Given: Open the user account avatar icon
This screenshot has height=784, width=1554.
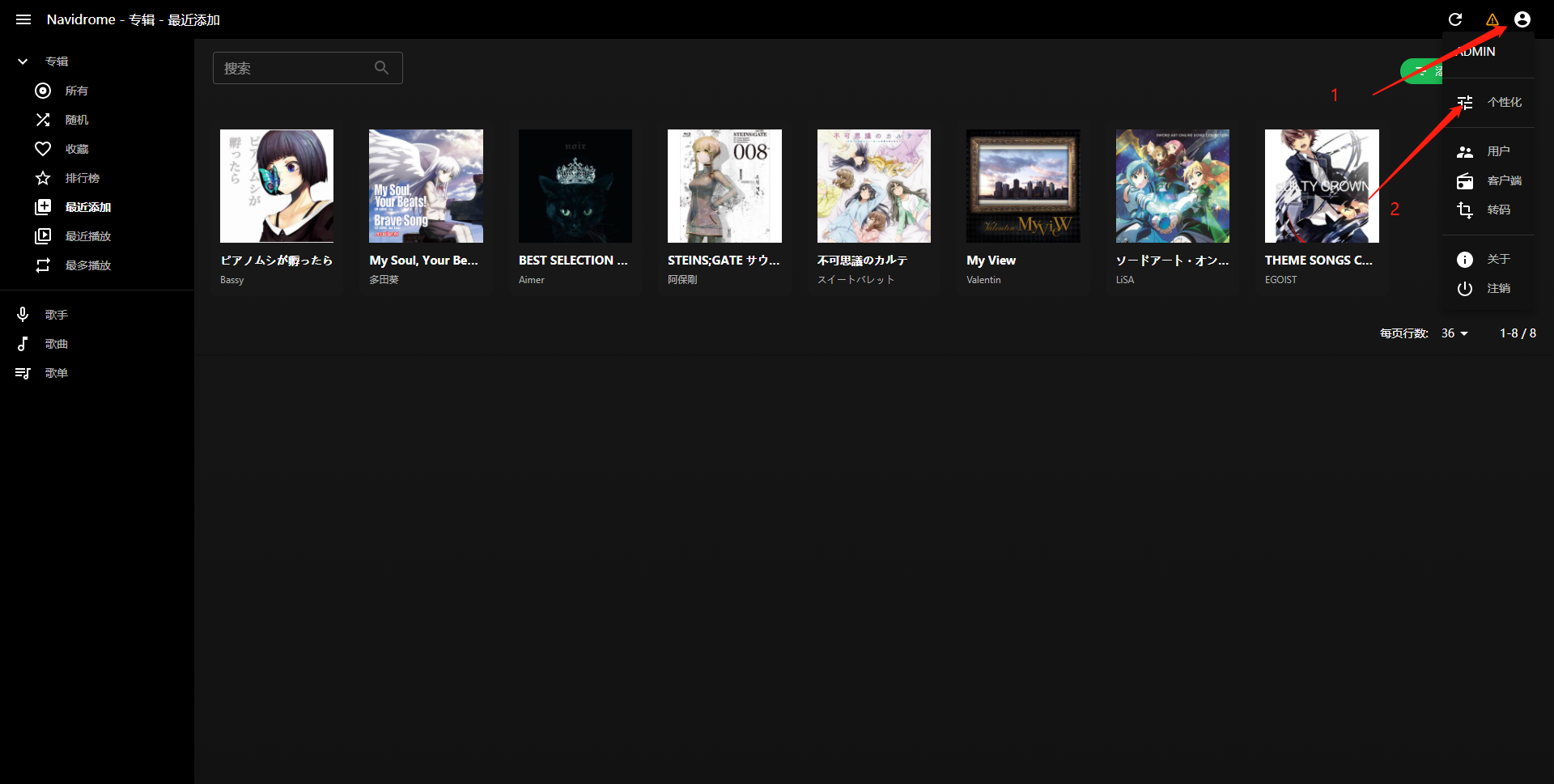Looking at the screenshot, I should click(1522, 19).
